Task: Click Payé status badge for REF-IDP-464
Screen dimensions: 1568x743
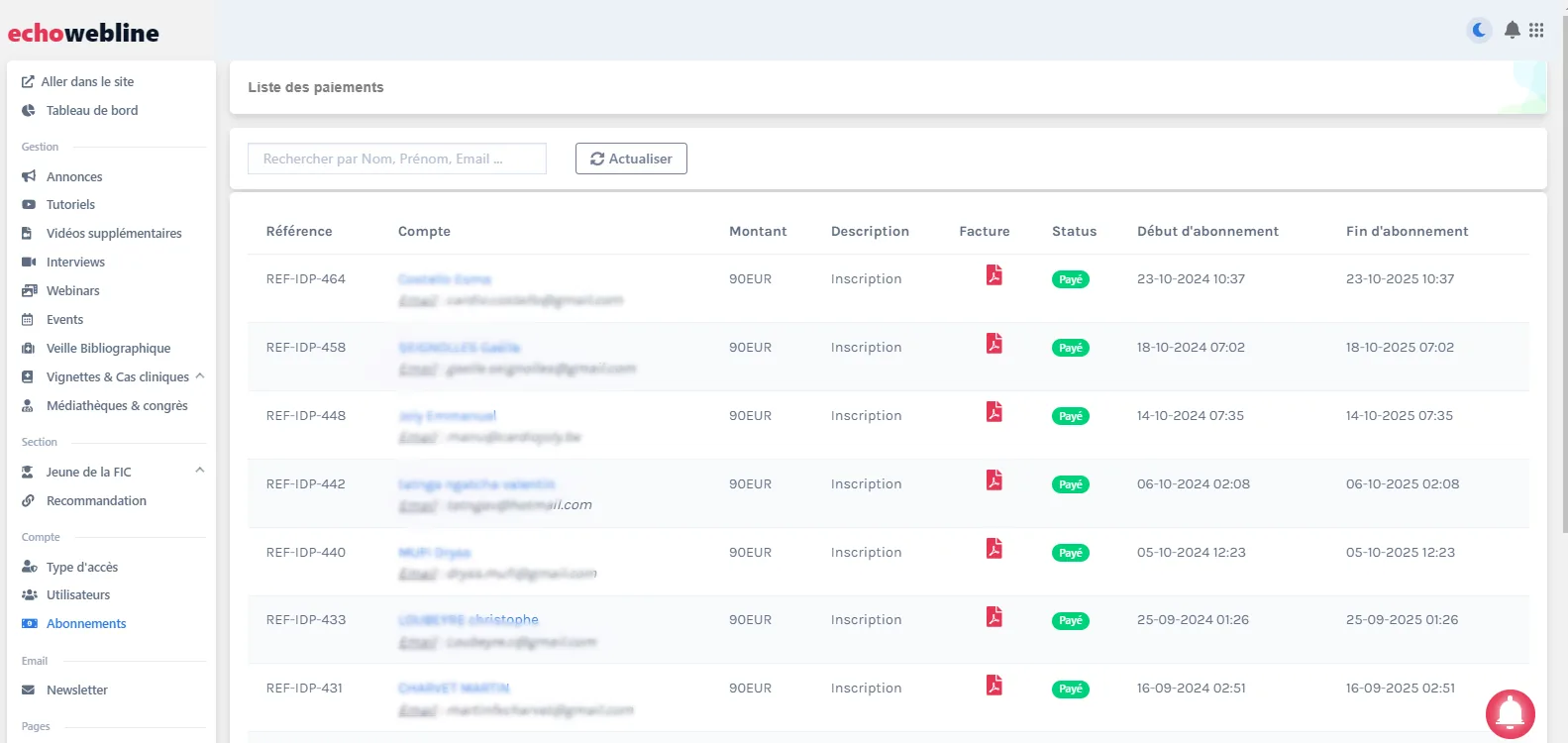Action: [x=1071, y=279]
